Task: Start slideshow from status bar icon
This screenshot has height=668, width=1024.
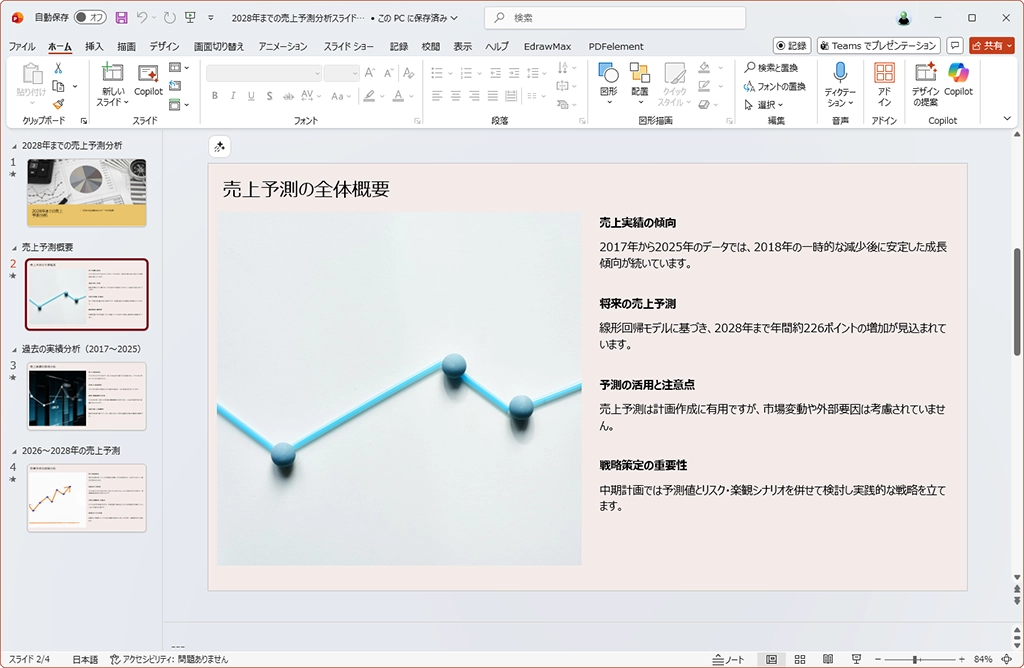Action: [855, 660]
